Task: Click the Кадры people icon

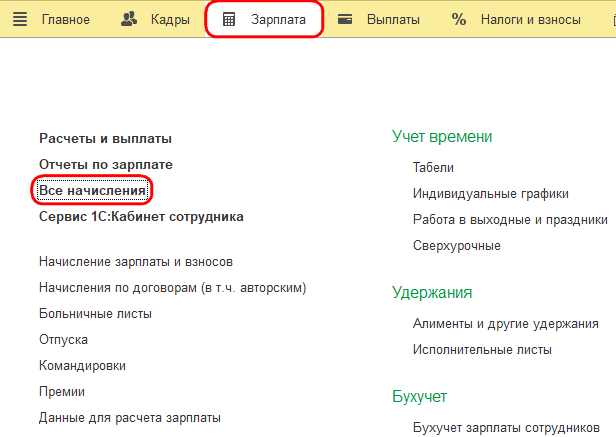Action: (x=129, y=19)
